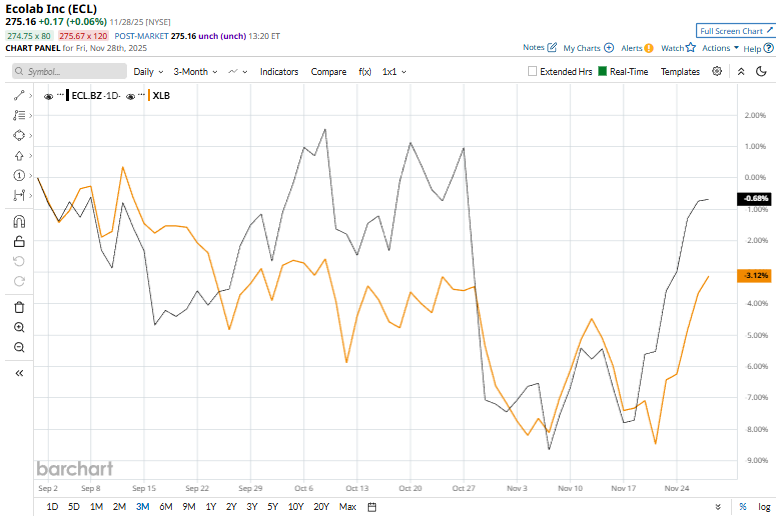Open the Compare menu

329,72
